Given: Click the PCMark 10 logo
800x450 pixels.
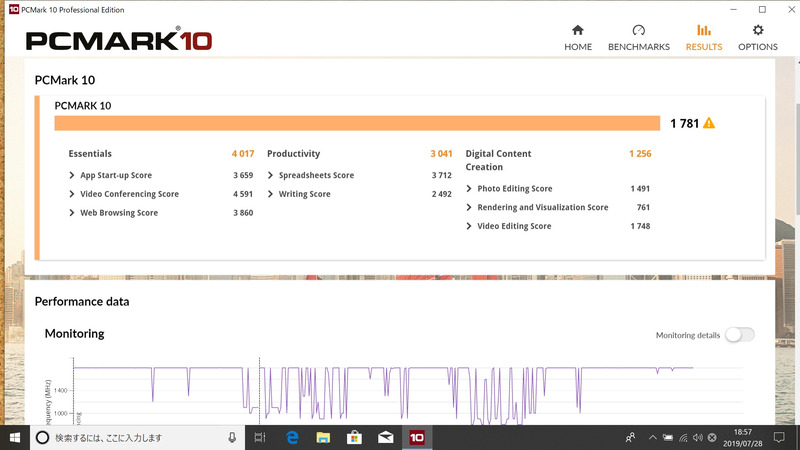Looking at the screenshot, I should tap(119, 40).
